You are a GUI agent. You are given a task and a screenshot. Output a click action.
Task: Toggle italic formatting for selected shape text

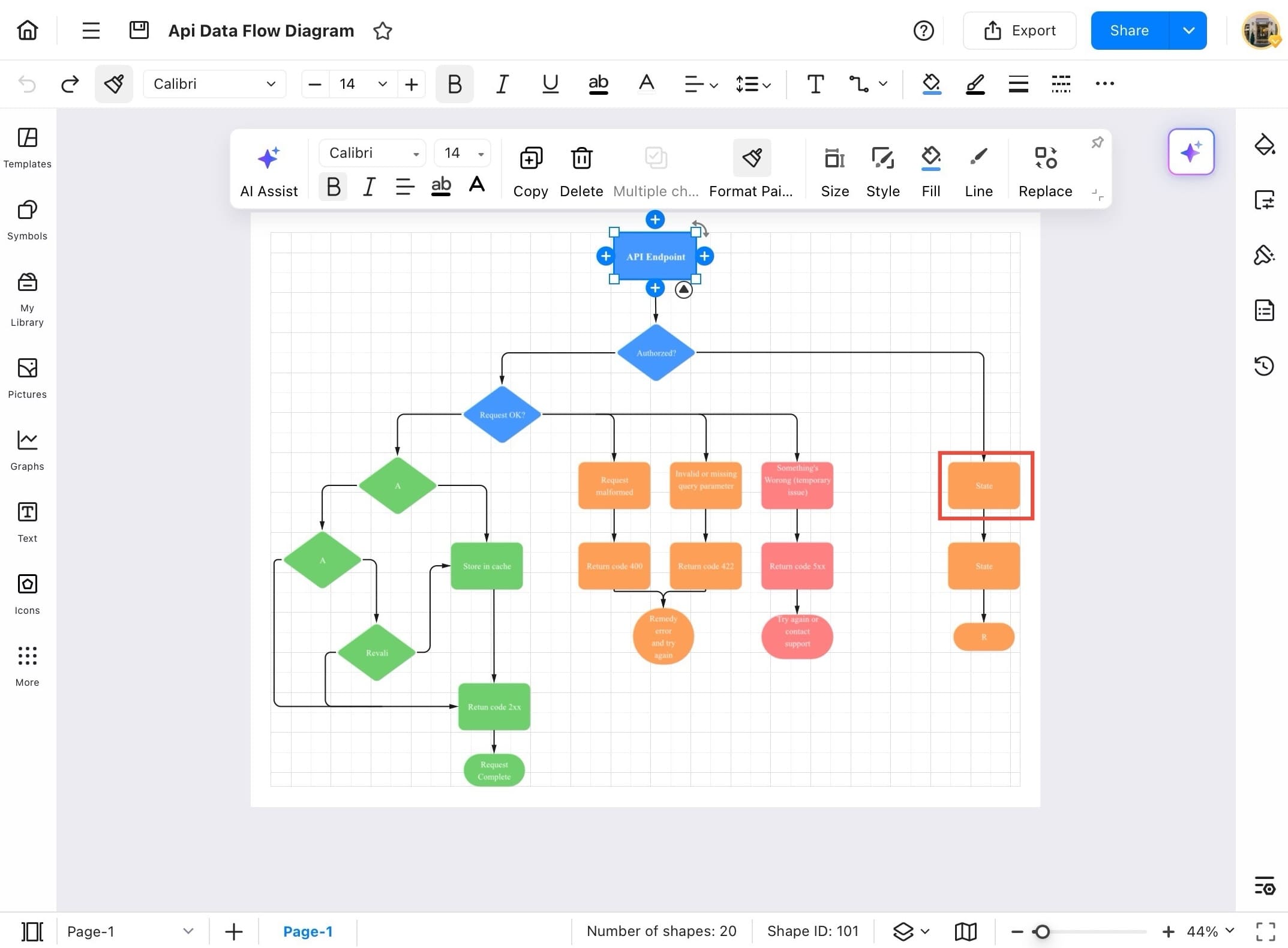pos(368,187)
